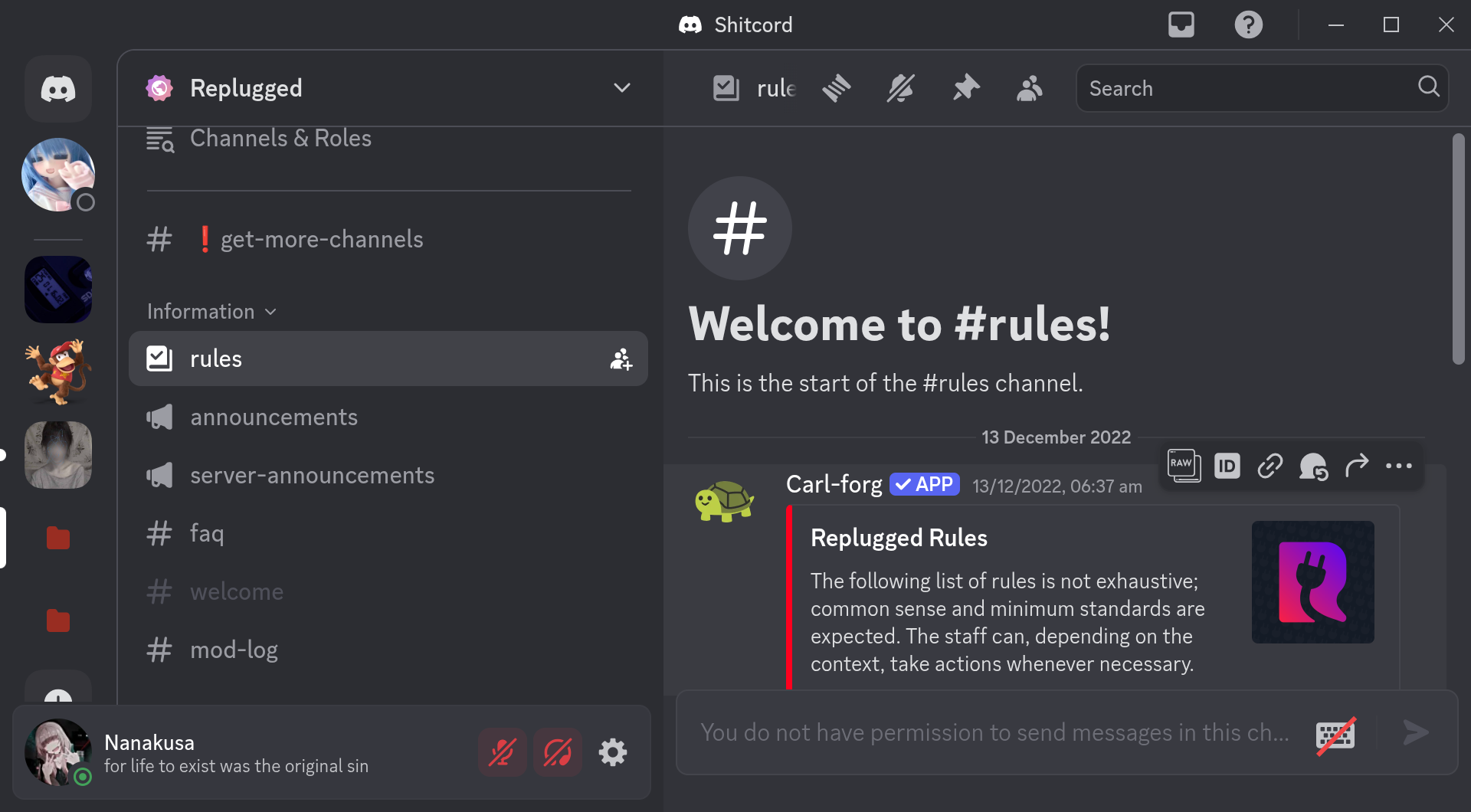Viewport: 1471px width, 812px height.
Task: Open the announcements channel
Action: pos(388,417)
